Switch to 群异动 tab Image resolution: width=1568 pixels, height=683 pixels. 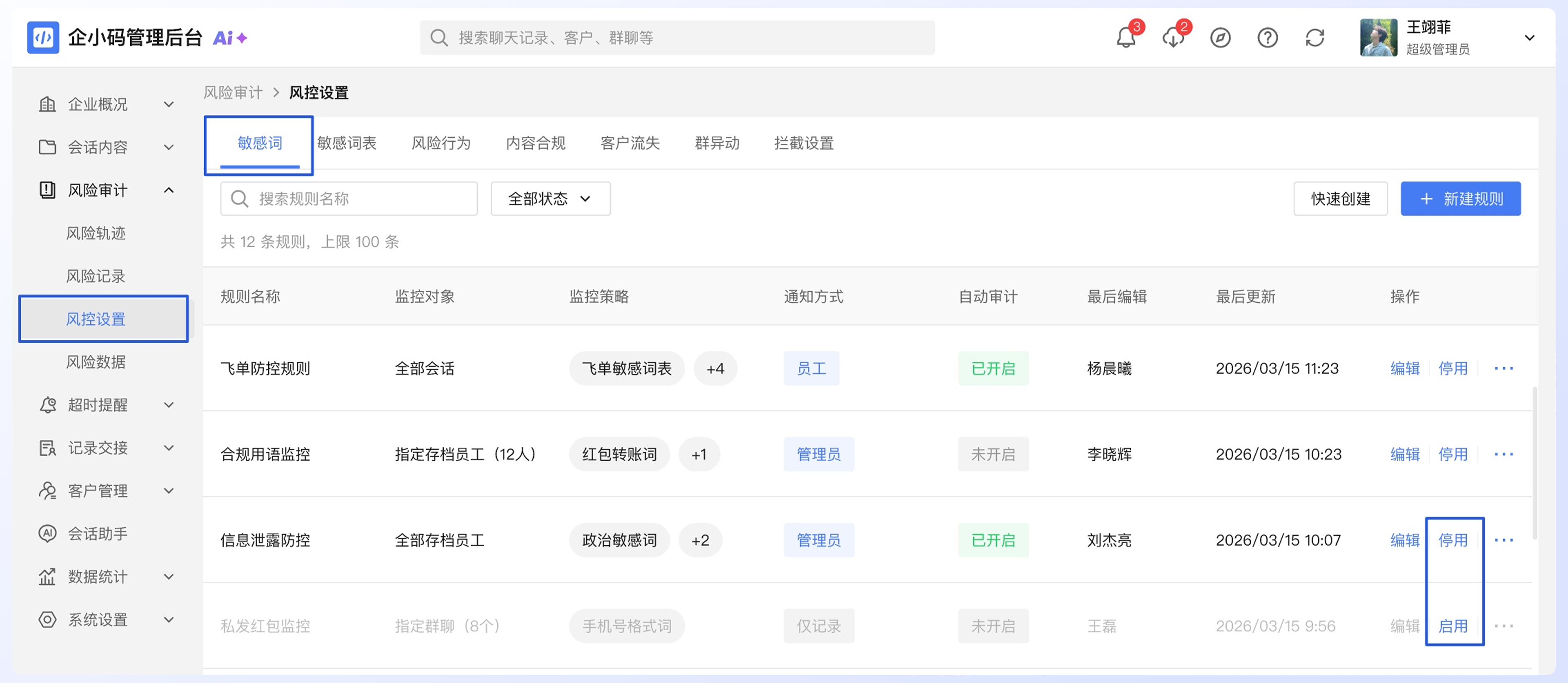[x=717, y=144]
